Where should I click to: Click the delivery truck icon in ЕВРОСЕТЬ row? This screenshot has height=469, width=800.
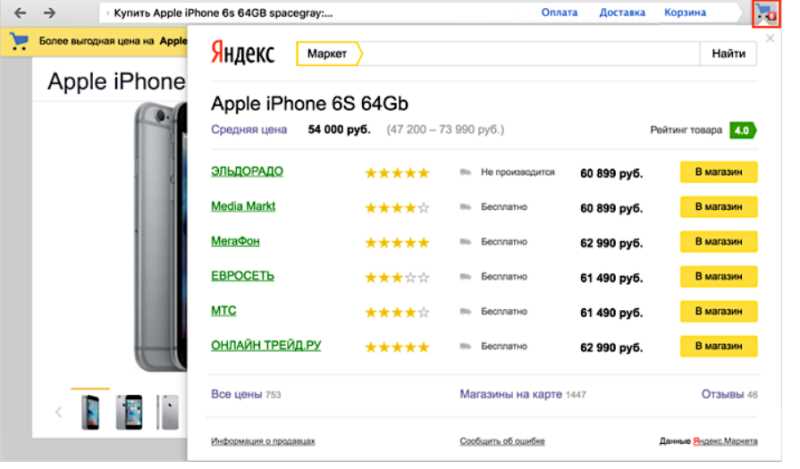tap(465, 276)
